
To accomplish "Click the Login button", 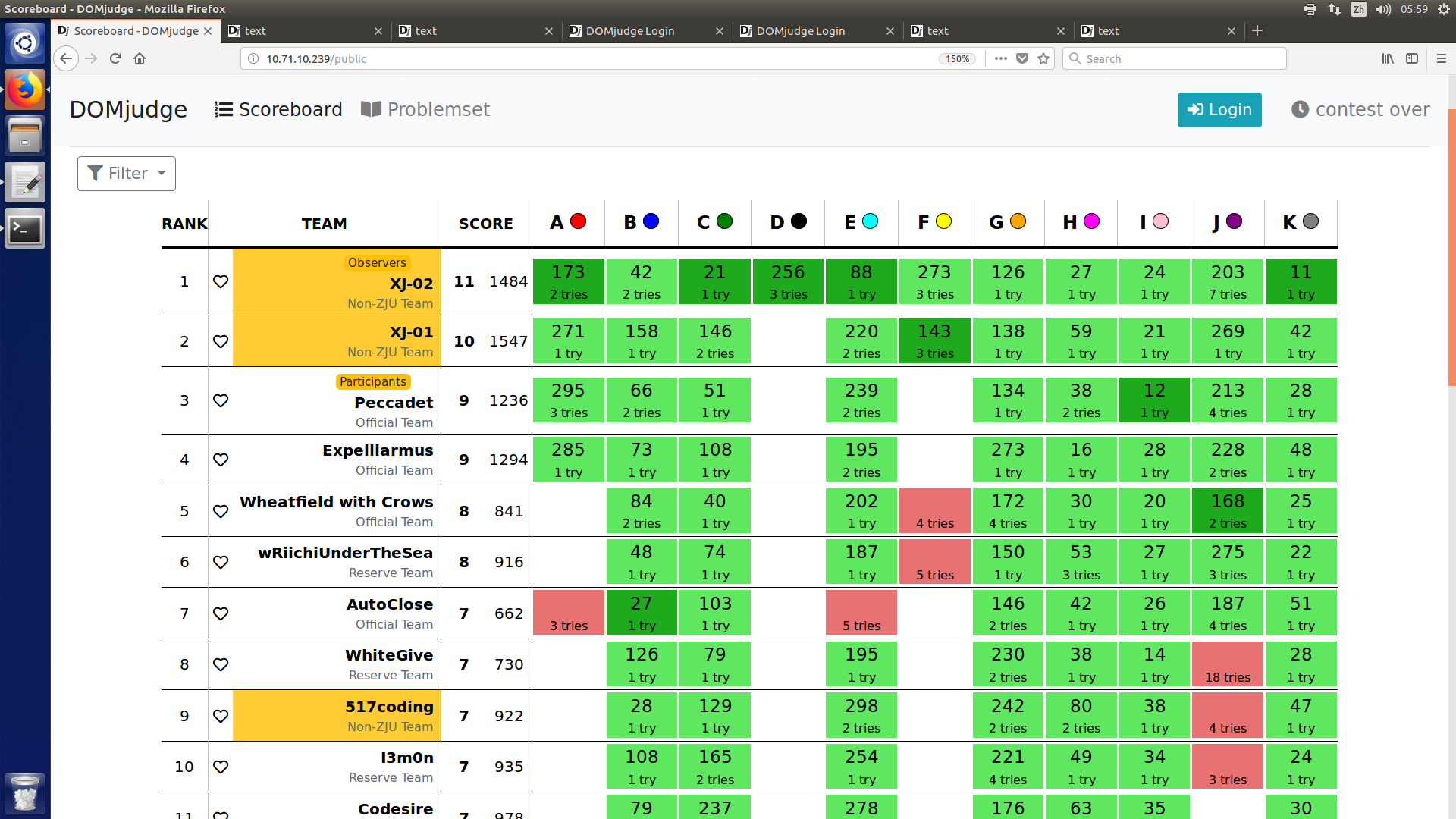I will click(x=1219, y=110).
